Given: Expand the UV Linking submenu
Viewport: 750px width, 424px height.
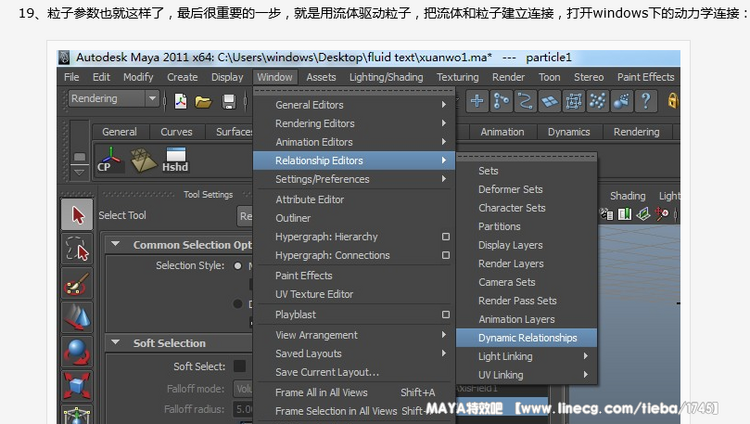Looking at the screenshot, I should click(527, 375).
